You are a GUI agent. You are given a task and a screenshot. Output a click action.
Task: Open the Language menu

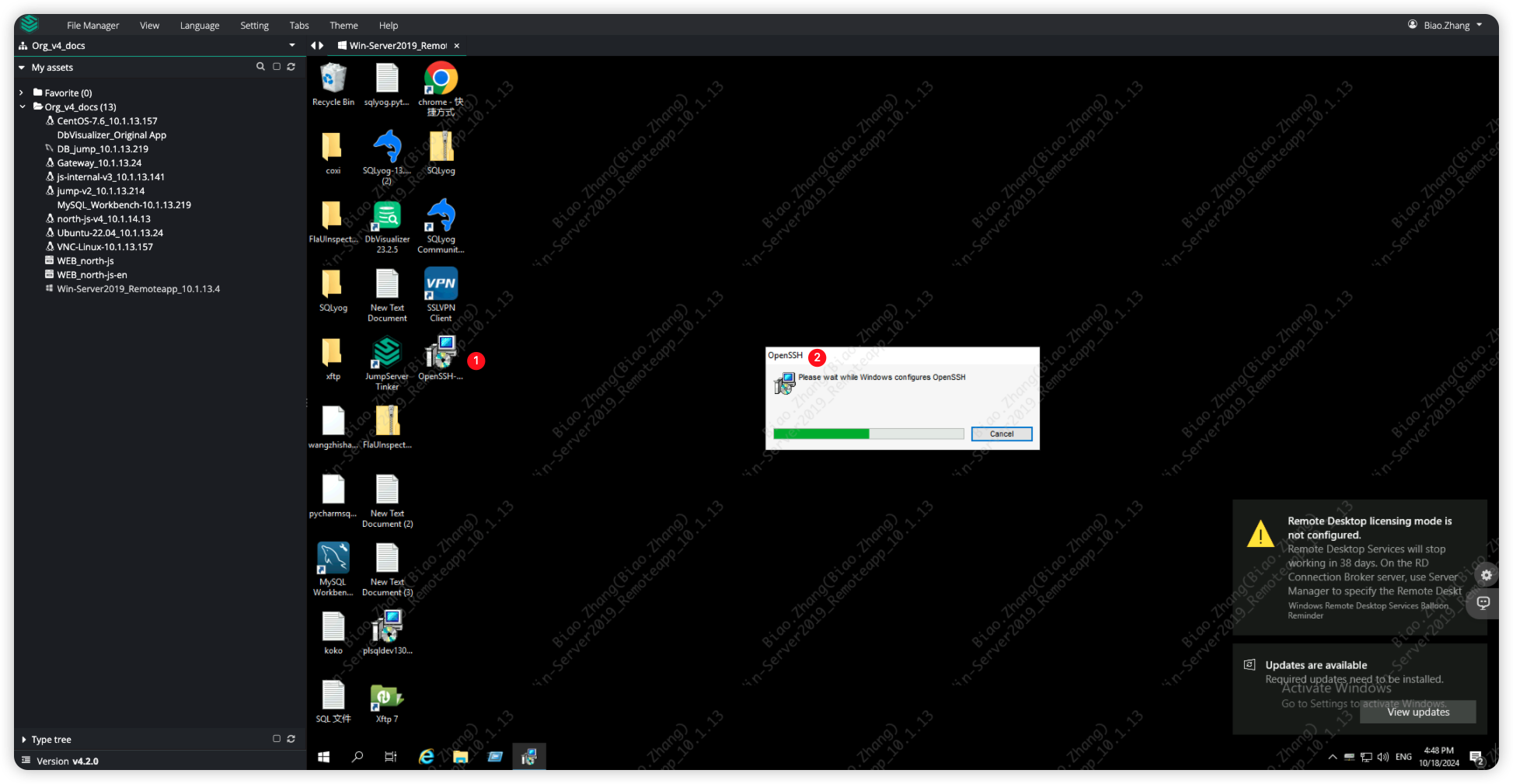pyautogui.click(x=200, y=26)
